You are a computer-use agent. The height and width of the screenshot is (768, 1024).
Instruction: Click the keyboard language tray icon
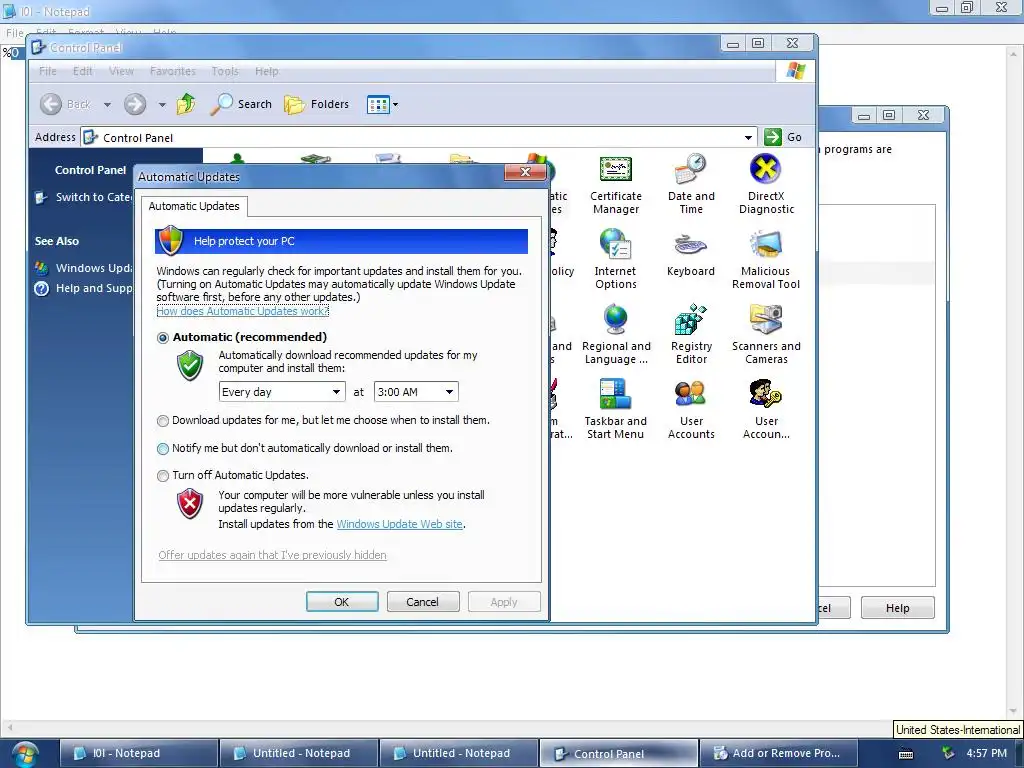coord(906,754)
